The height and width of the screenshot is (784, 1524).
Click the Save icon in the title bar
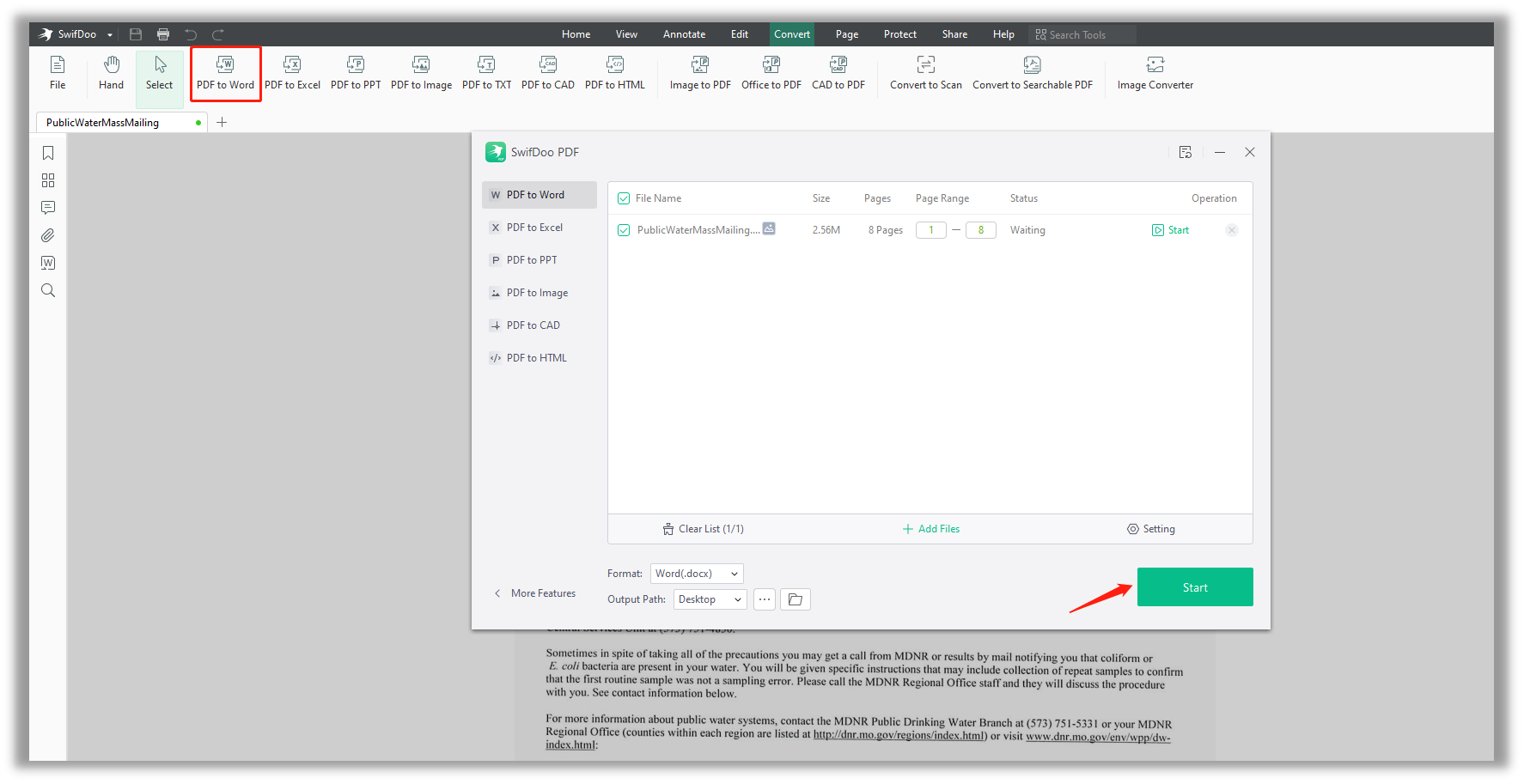pos(136,34)
